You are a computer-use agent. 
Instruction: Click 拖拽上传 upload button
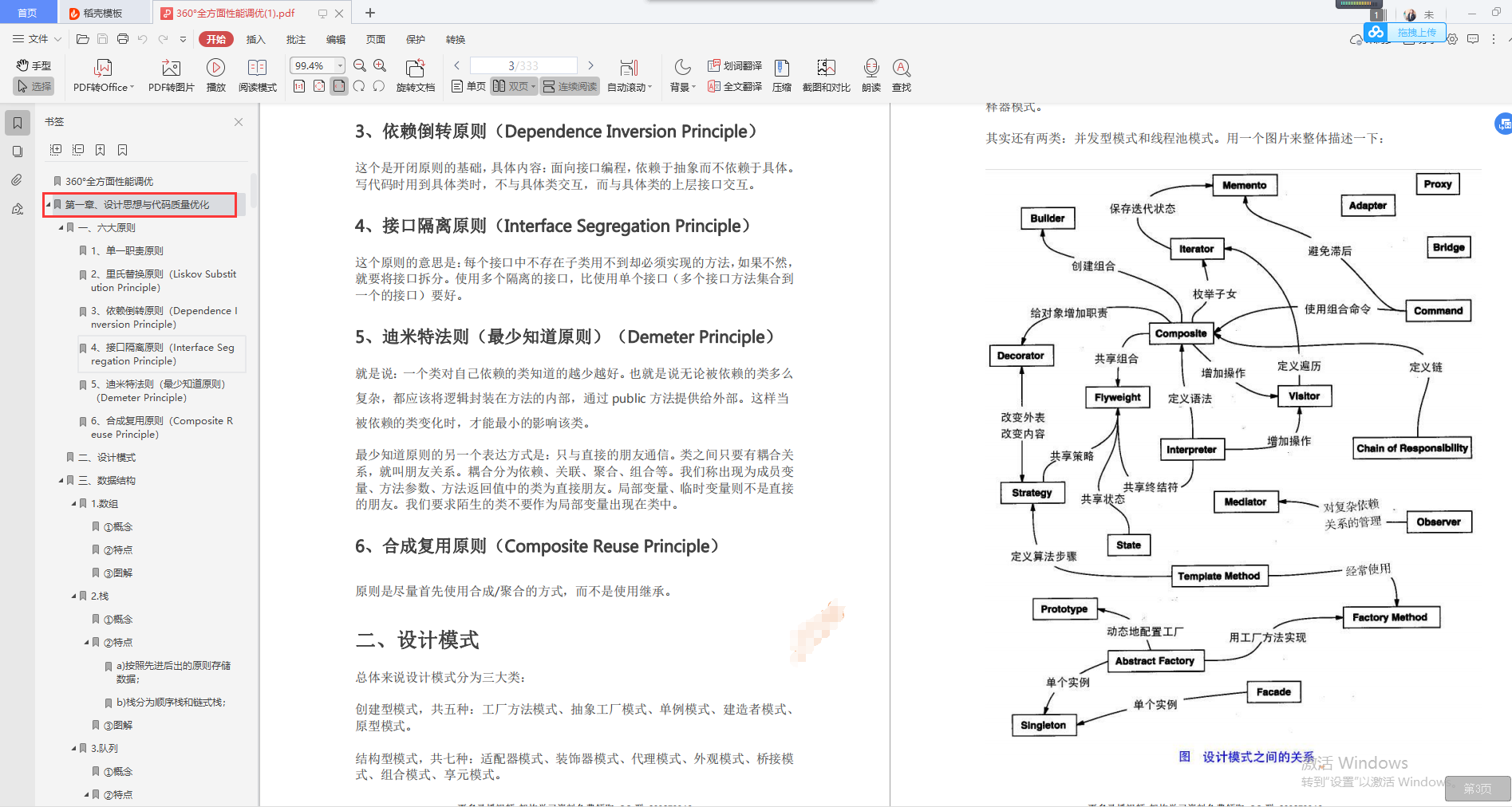1404,32
